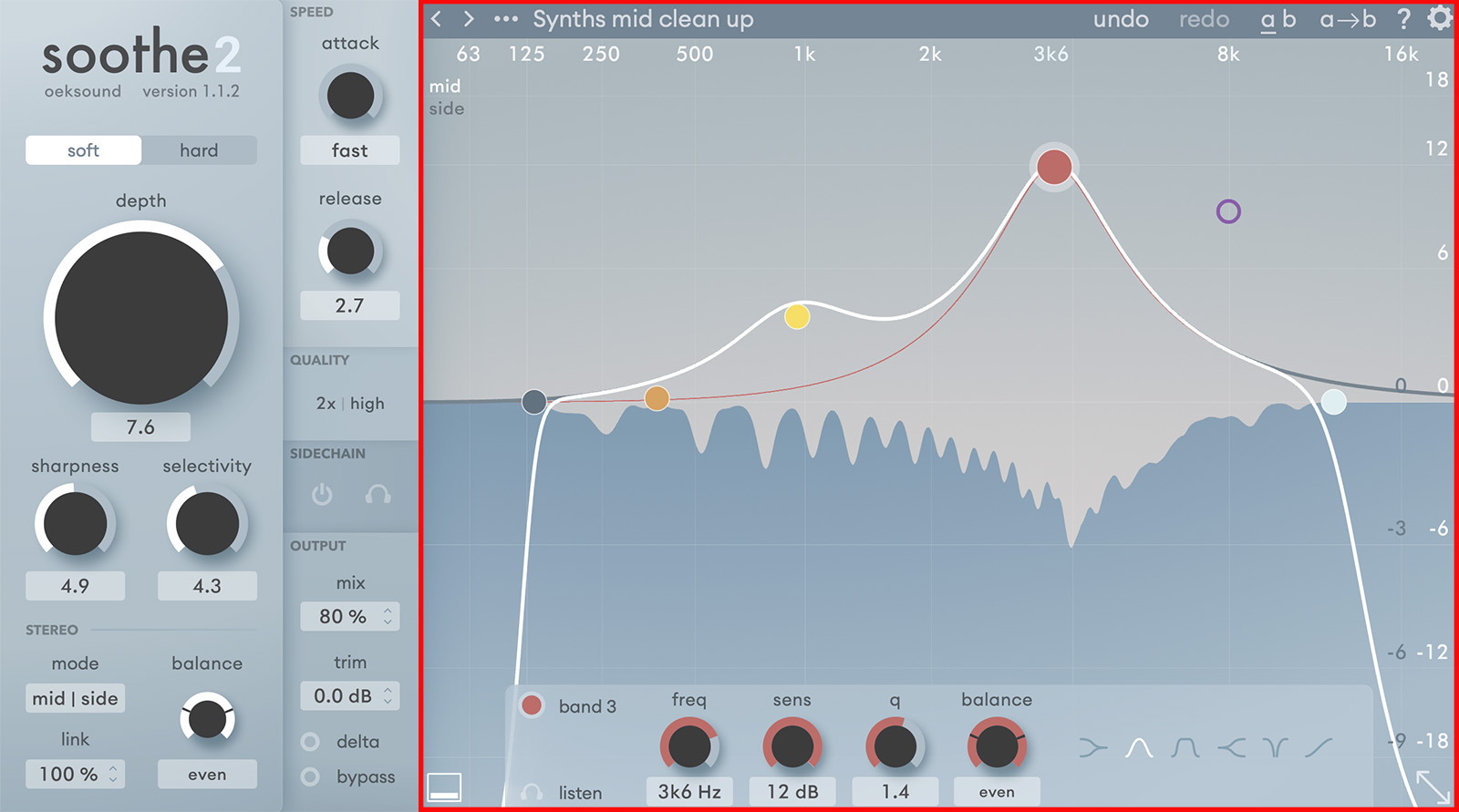This screenshot has width=1459, height=812.
Task: Click band q 1.4 field
Action: pyautogui.click(x=895, y=791)
